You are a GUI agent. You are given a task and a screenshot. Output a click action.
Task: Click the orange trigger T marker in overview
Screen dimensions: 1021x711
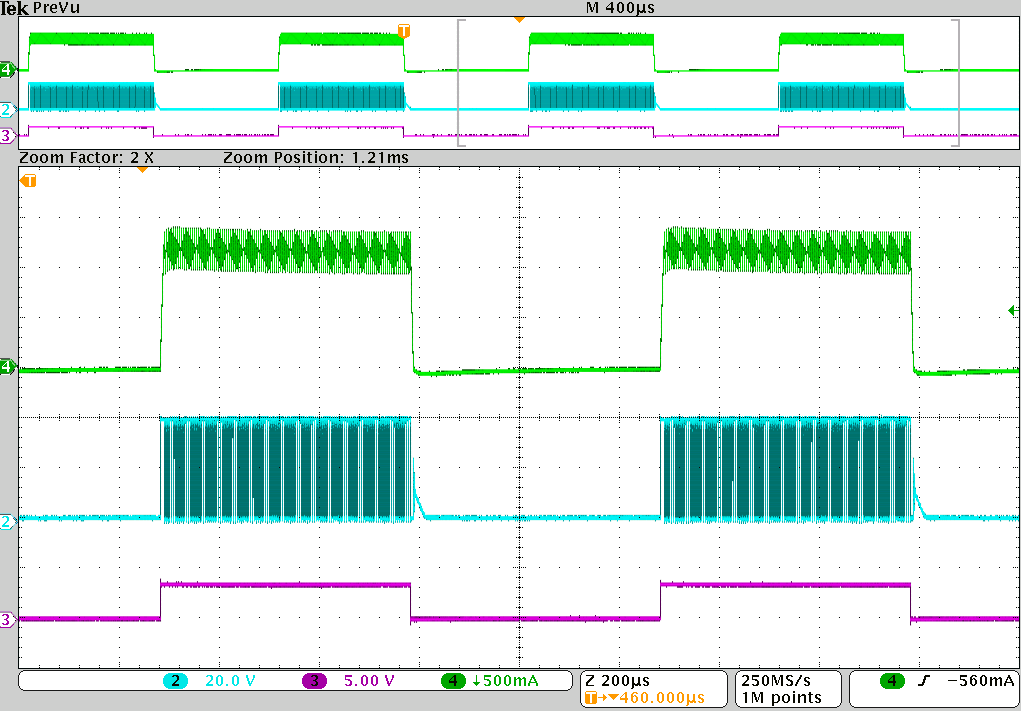(x=404, y=31)
